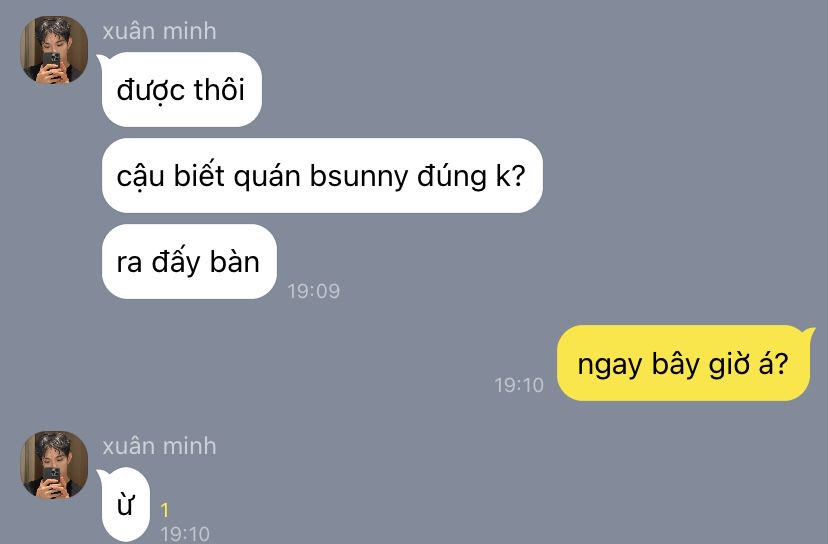
Task: Select the sender name above the "ừ" bubble
Action: pyautogui.click(x=159, y=446)
